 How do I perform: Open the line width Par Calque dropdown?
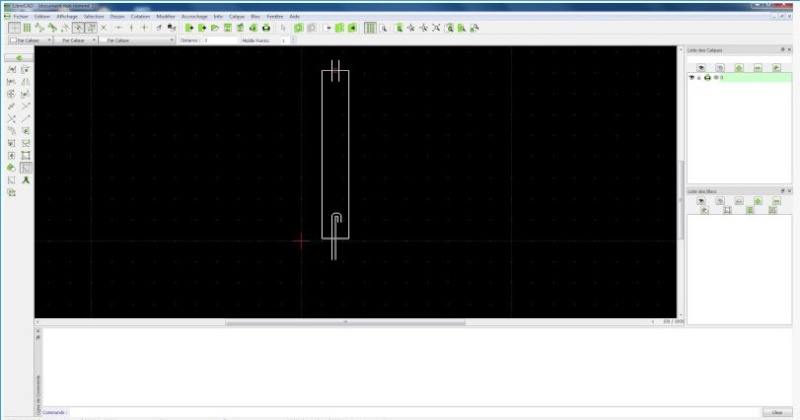[76, 40]
